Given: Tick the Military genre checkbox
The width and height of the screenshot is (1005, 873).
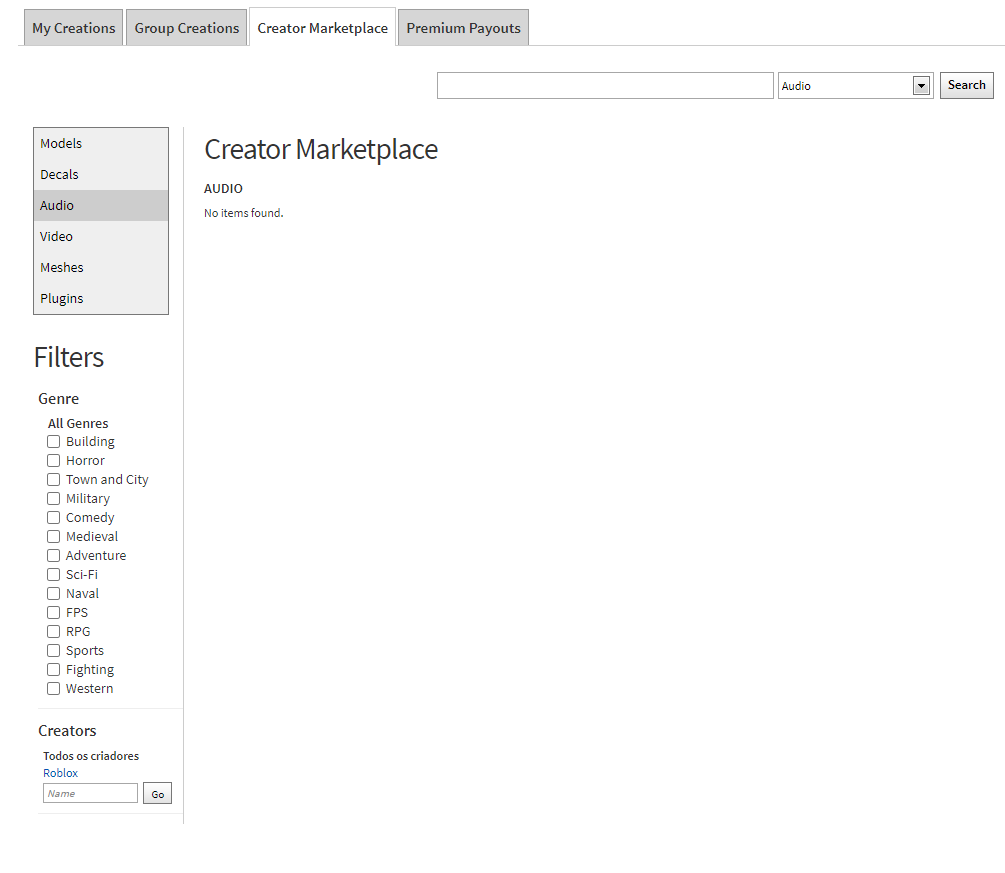Looking at the screenshot, I should pyautogui.click(x=53, y=498).
